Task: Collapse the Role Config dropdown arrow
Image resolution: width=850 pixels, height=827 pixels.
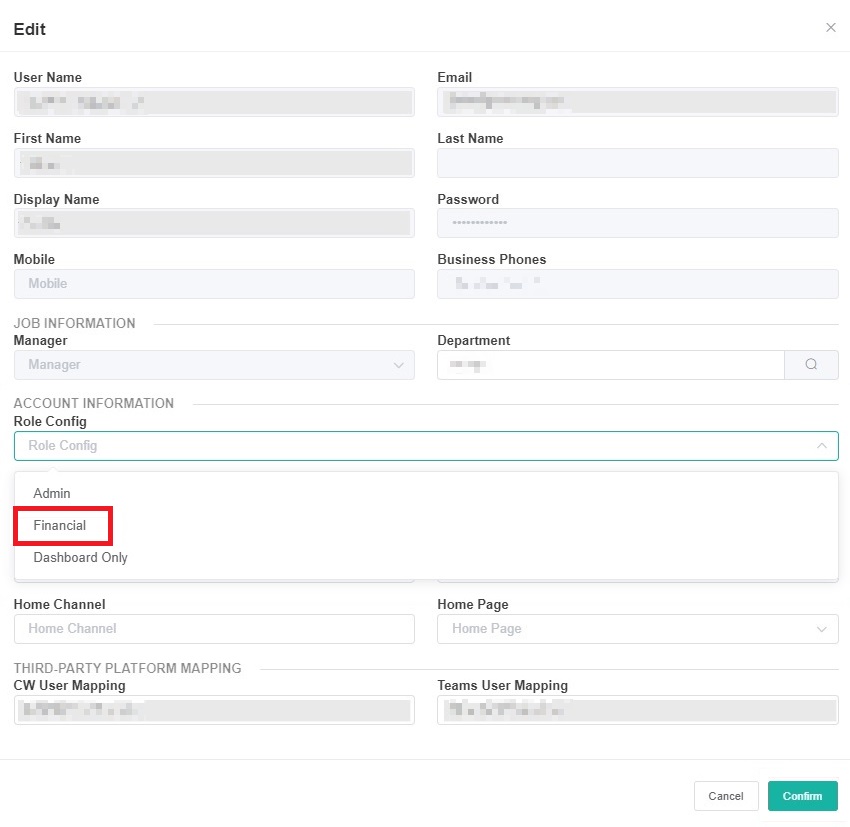Action: 821,446
